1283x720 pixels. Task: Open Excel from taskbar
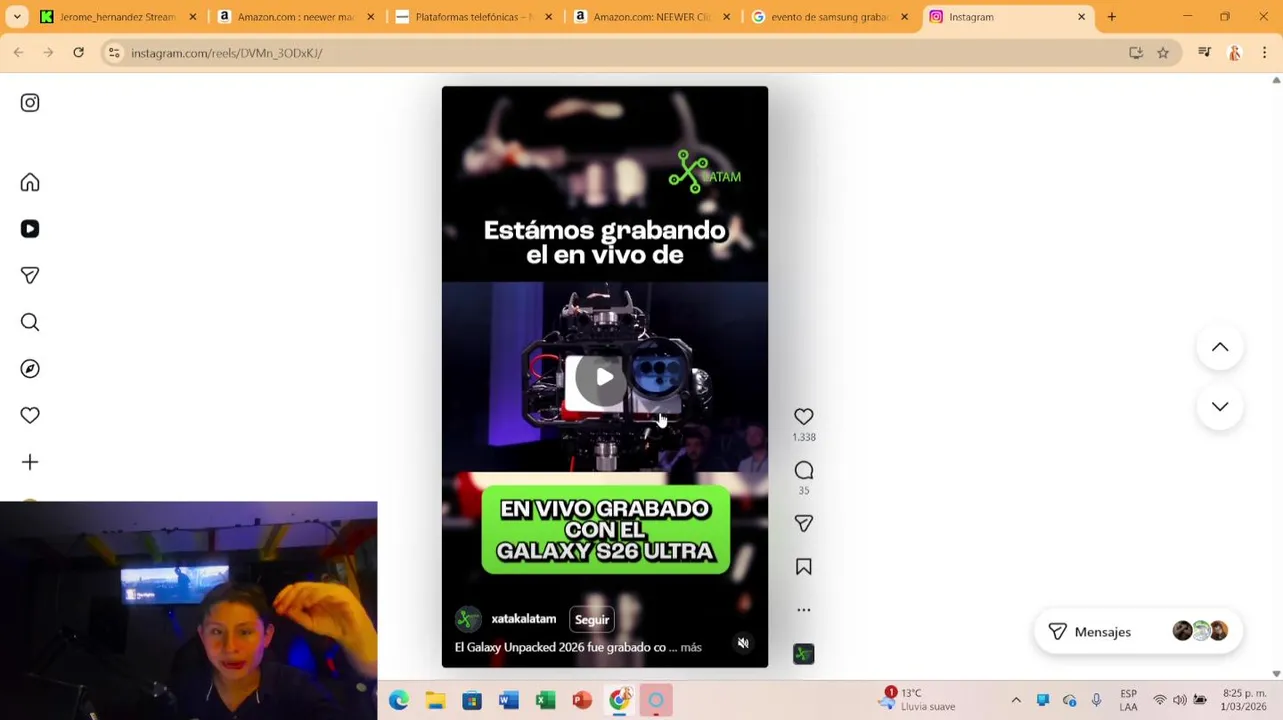(545, 701)
